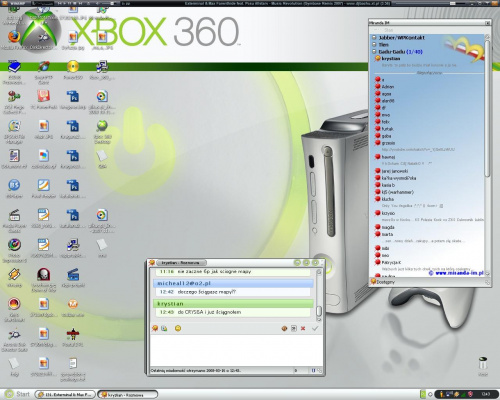The image size is (500, 400).
Task: Click the system tray clock
Action: (x=486, y=394)
